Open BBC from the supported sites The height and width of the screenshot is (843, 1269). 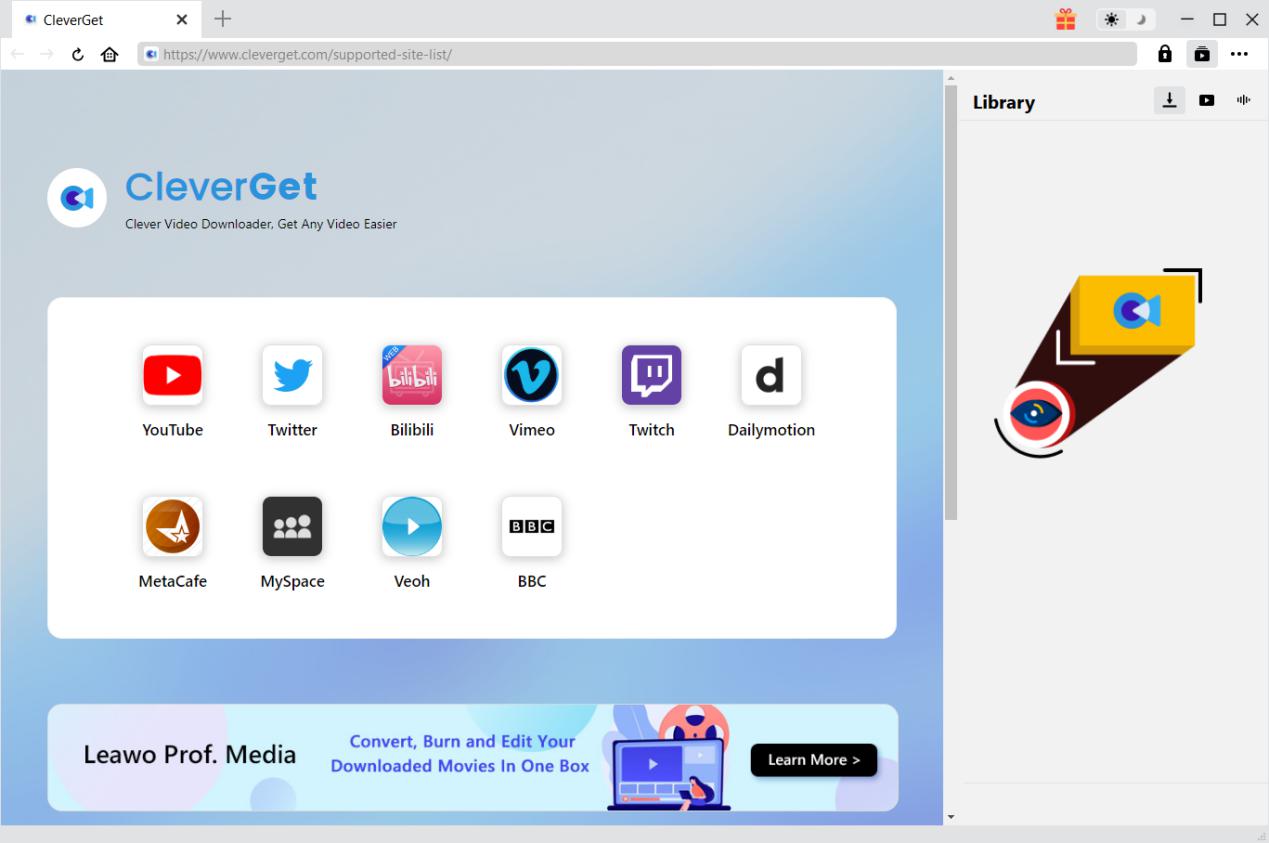point(531,526)
